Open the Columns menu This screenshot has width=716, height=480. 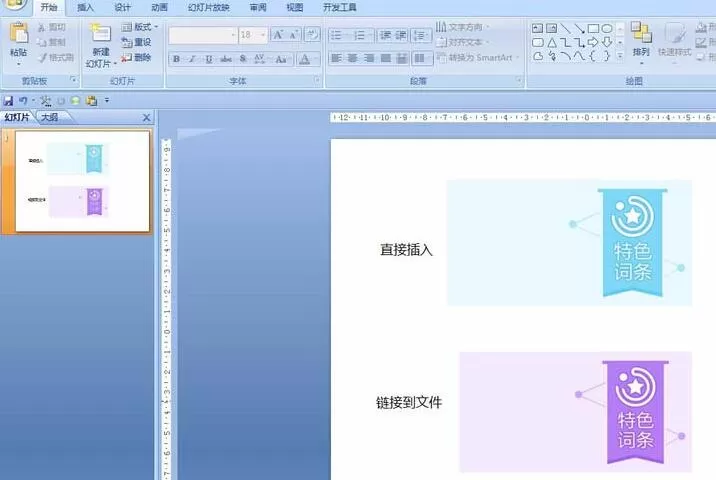tap(421, 58)
